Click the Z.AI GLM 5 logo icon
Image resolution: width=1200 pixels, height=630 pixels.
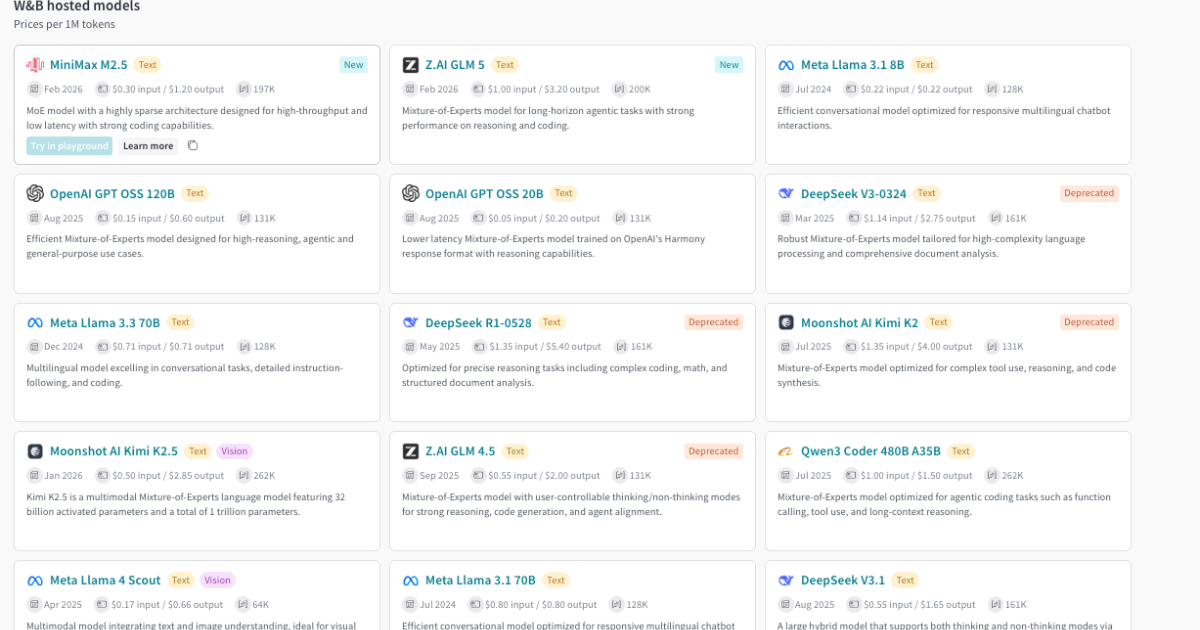[410, 65]
